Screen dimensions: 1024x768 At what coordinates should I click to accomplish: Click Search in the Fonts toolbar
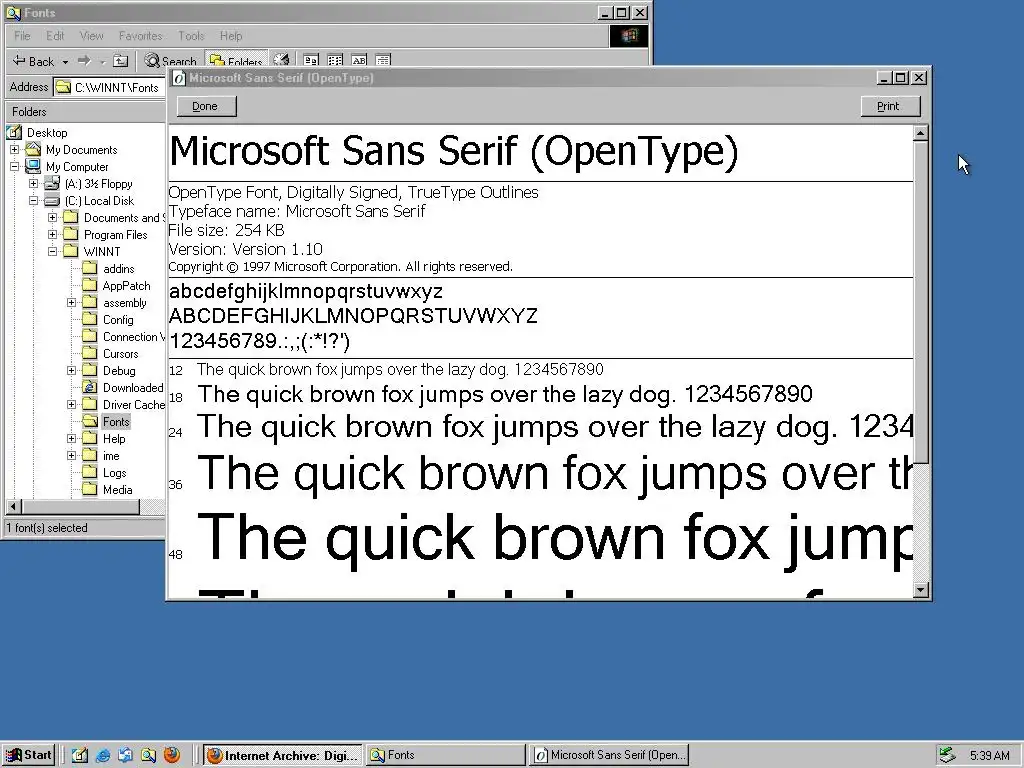click(170, 61)
